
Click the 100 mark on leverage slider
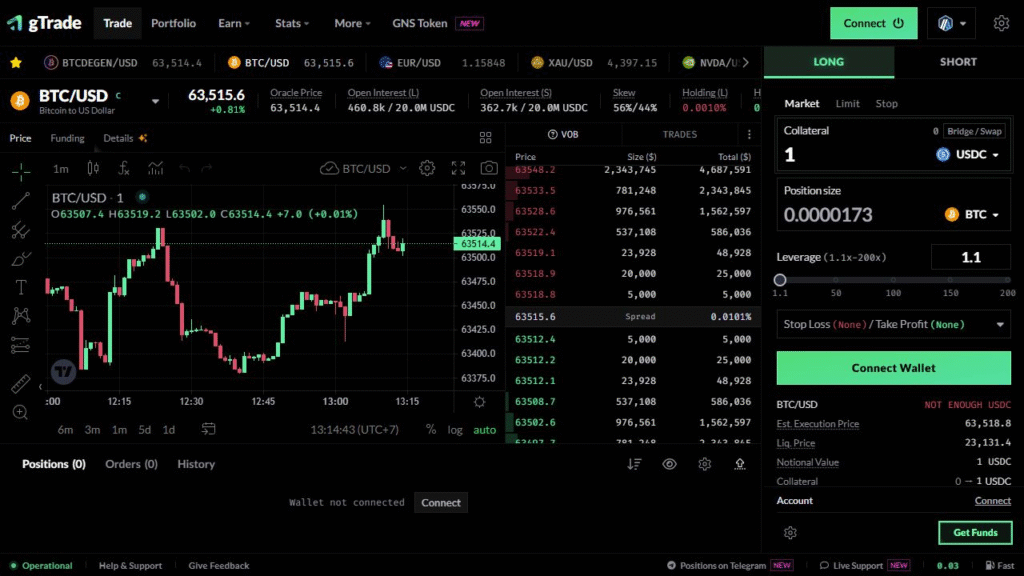point(893,293)
